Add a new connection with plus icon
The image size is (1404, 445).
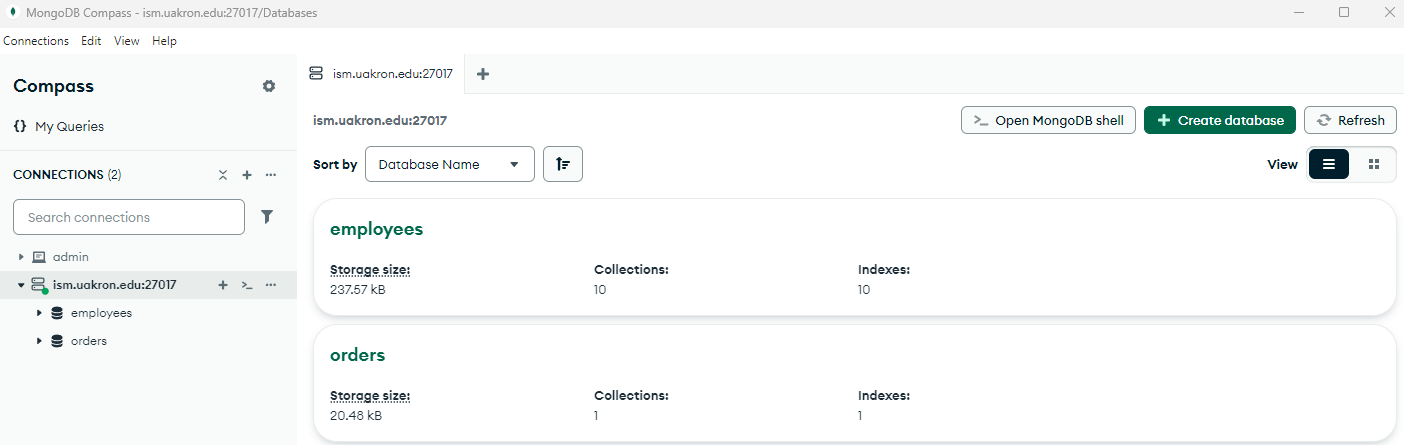point(247,175)
